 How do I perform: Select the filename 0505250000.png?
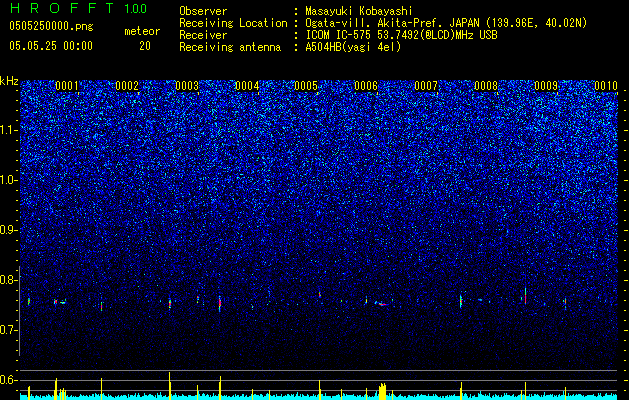tap(51, 26)
